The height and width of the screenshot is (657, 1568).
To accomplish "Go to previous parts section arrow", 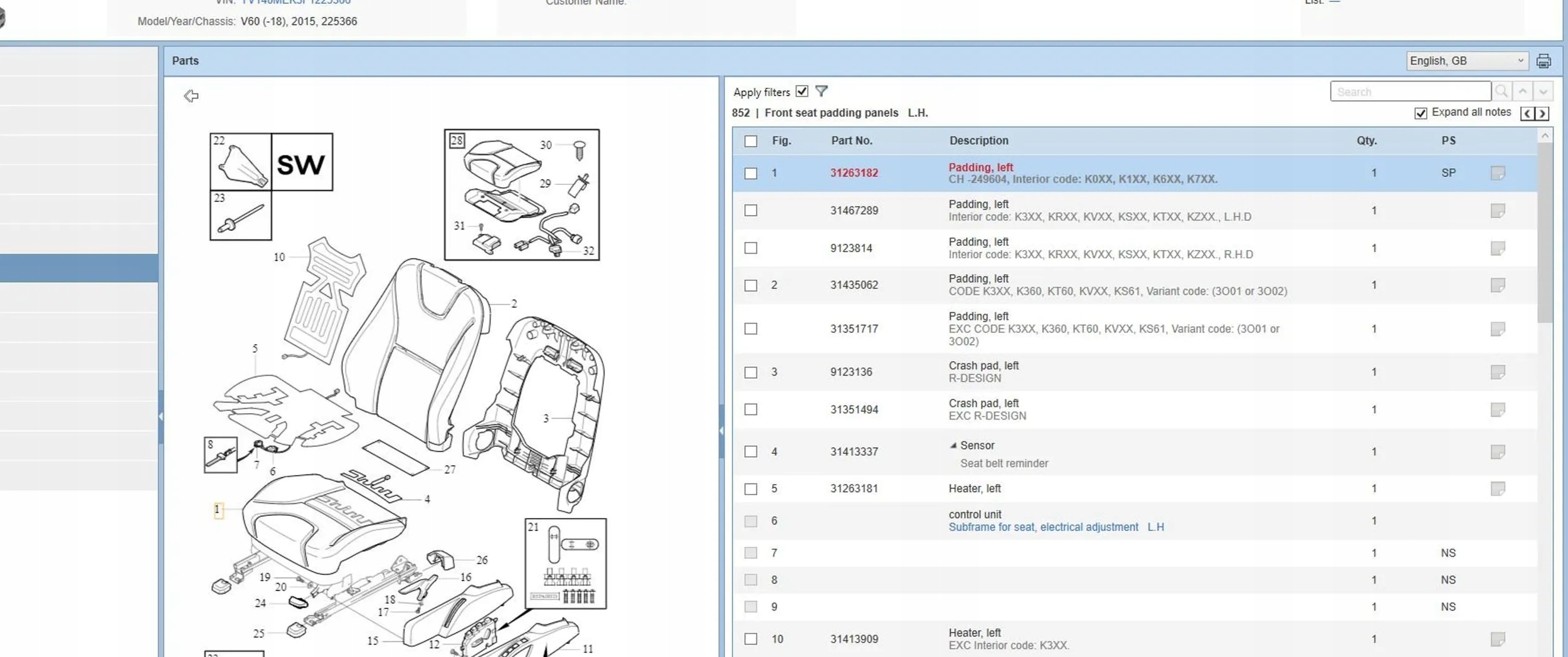I will click(x=1528, y=113).
